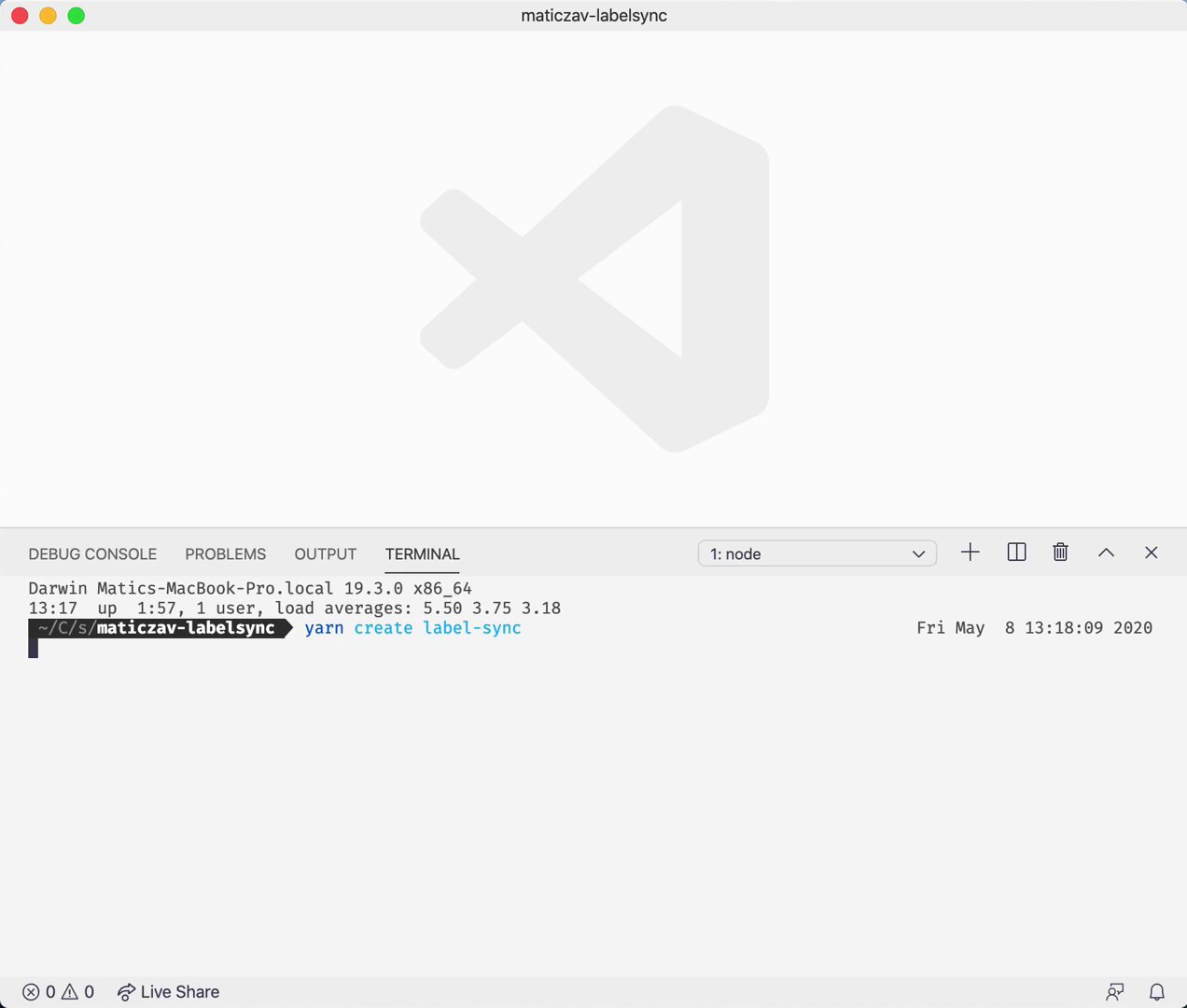Split the terminal pane
This screenshot has height=1008, width=1187.
point(1017,553)
